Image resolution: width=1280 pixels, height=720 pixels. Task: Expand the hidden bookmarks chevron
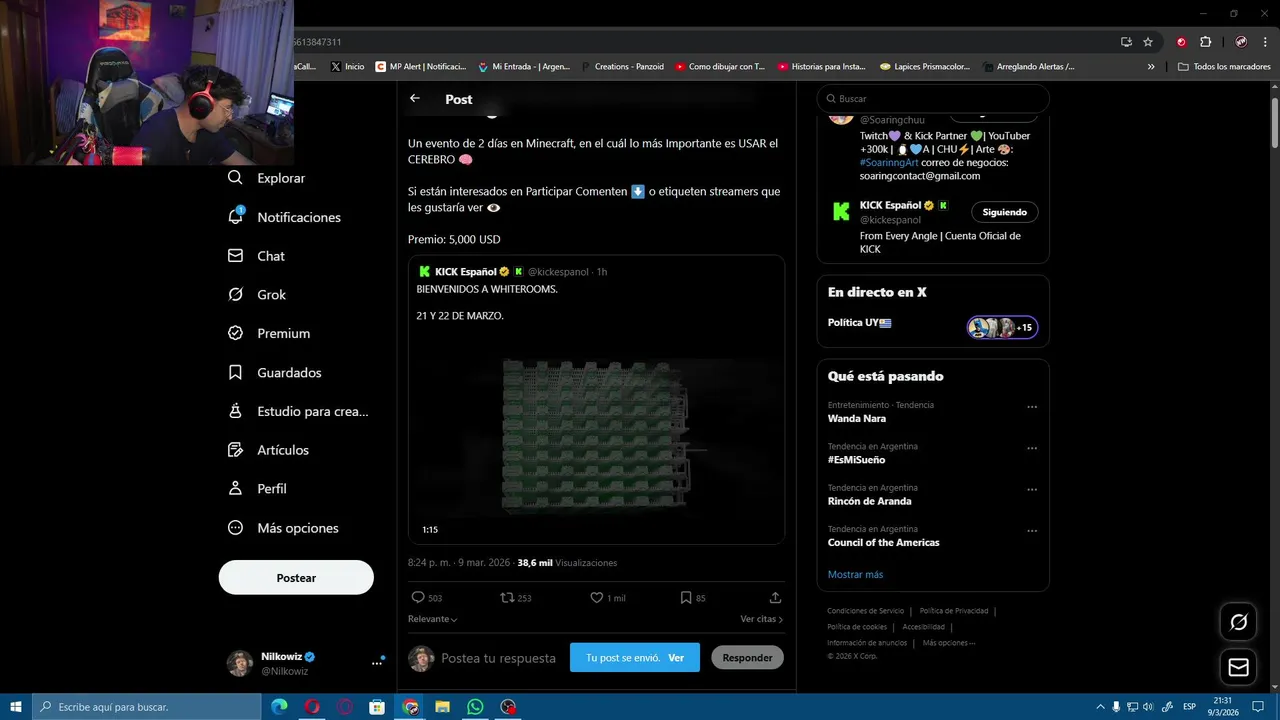tap(1151, 67)
